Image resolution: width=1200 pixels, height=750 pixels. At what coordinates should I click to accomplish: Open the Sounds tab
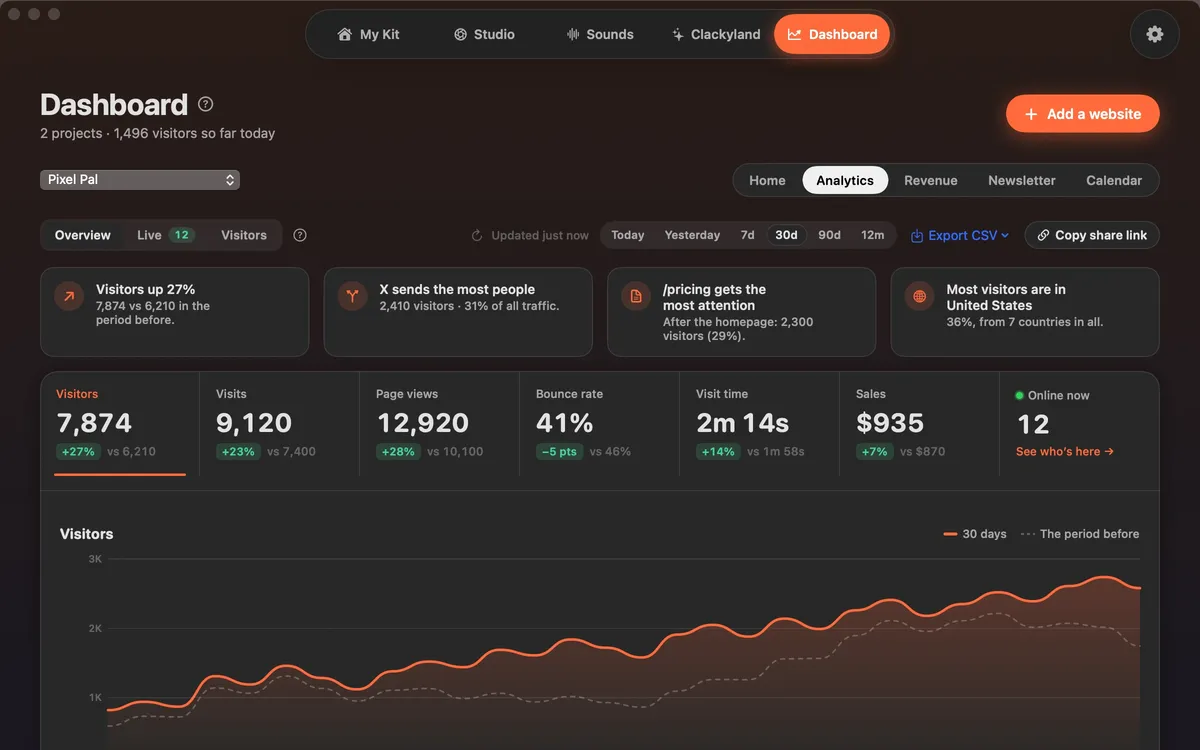[x=600, y=34]
